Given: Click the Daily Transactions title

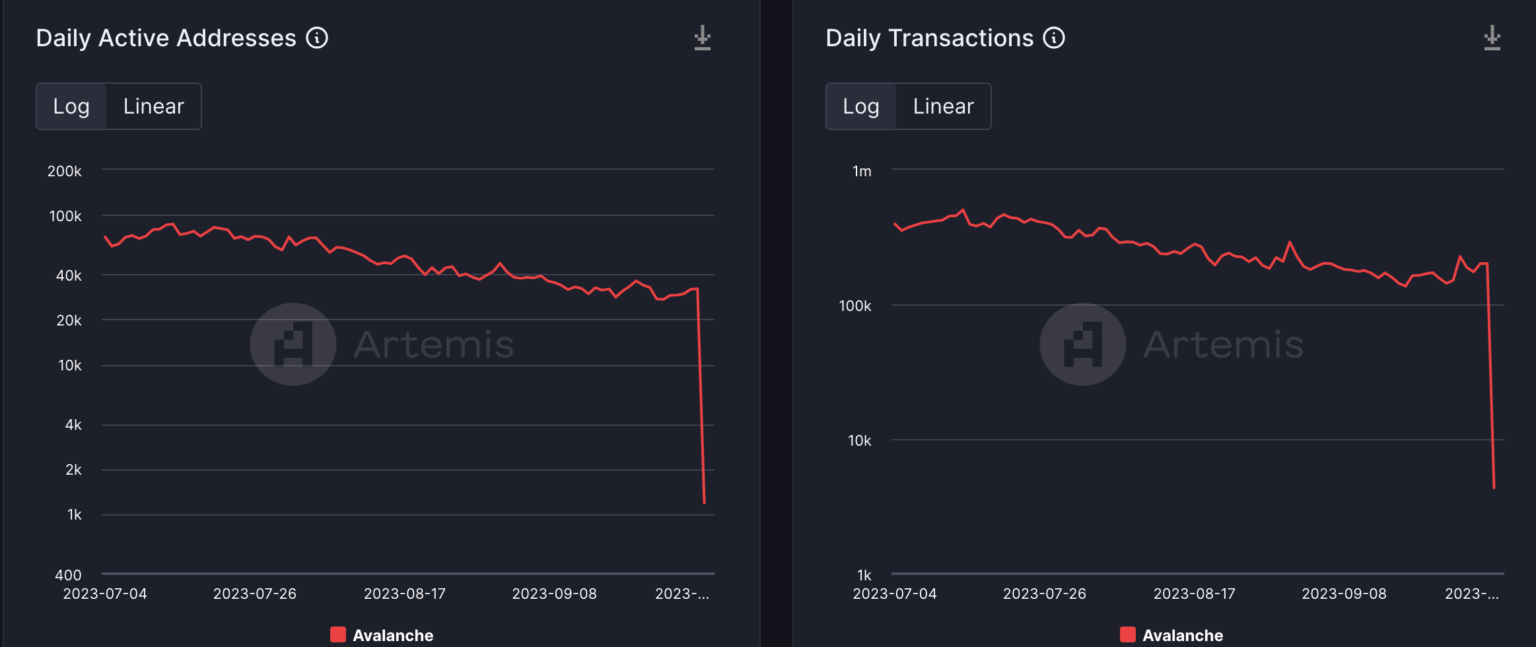Looking at the screenshot, I should [929, 39].
